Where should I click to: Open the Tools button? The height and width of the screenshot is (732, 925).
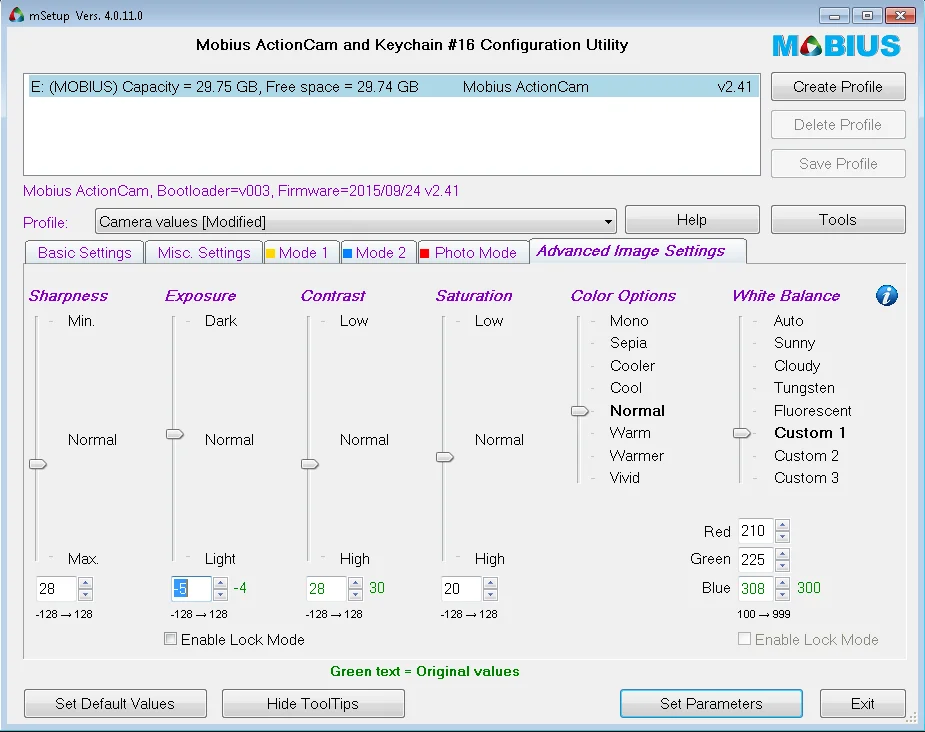click(x=838, y=219)
